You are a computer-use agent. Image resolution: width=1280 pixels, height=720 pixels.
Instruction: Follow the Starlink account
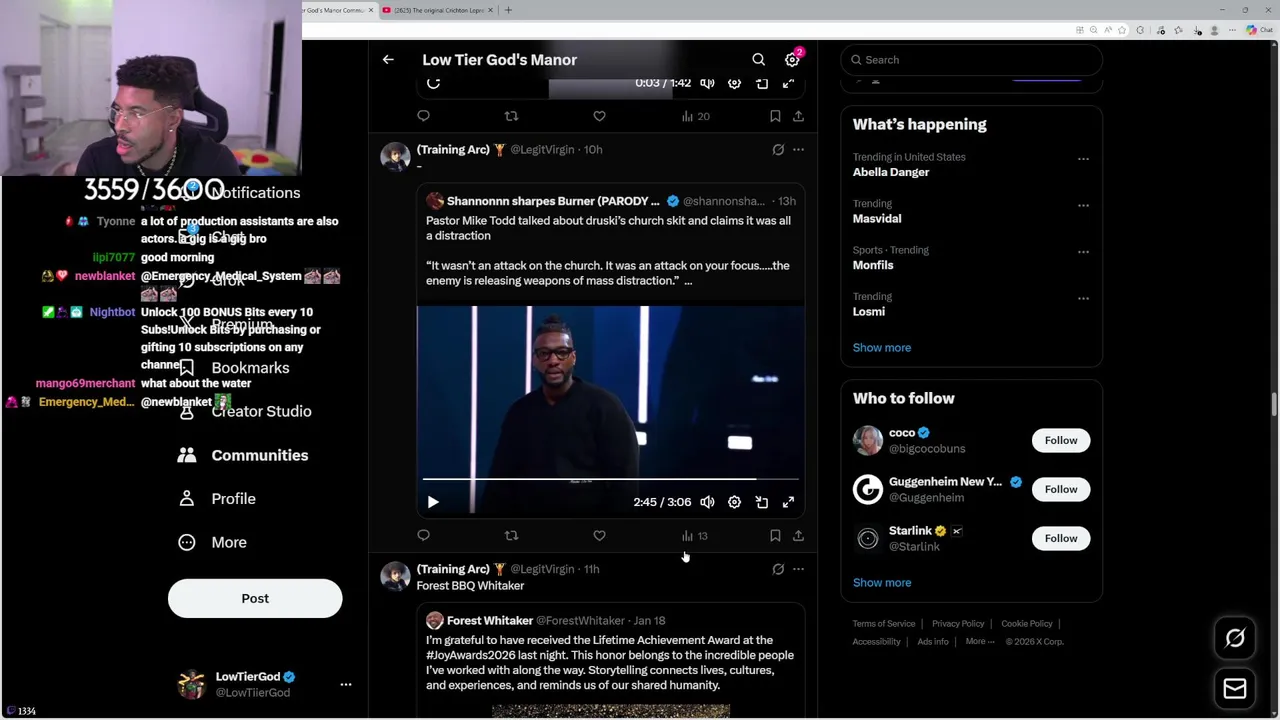tap(1061, 538)
